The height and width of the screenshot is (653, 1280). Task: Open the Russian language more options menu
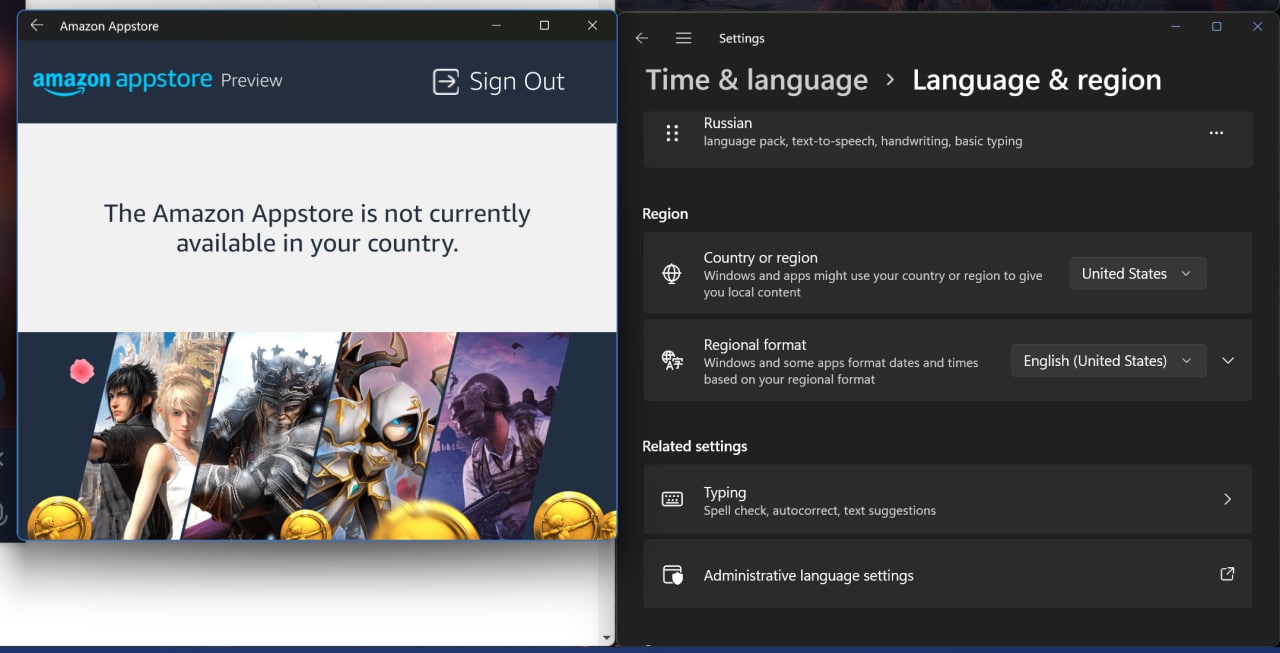click(x=1216, y=132)
